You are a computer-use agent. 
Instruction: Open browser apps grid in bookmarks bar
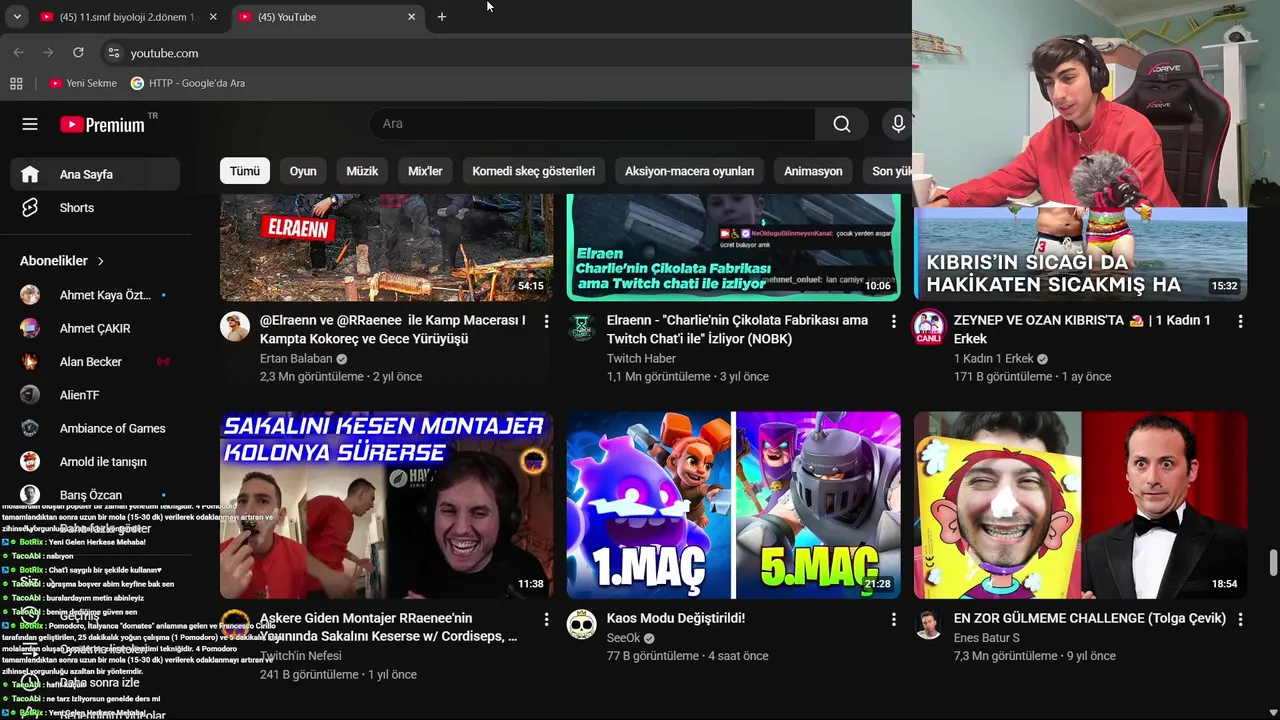coord(16,83)
